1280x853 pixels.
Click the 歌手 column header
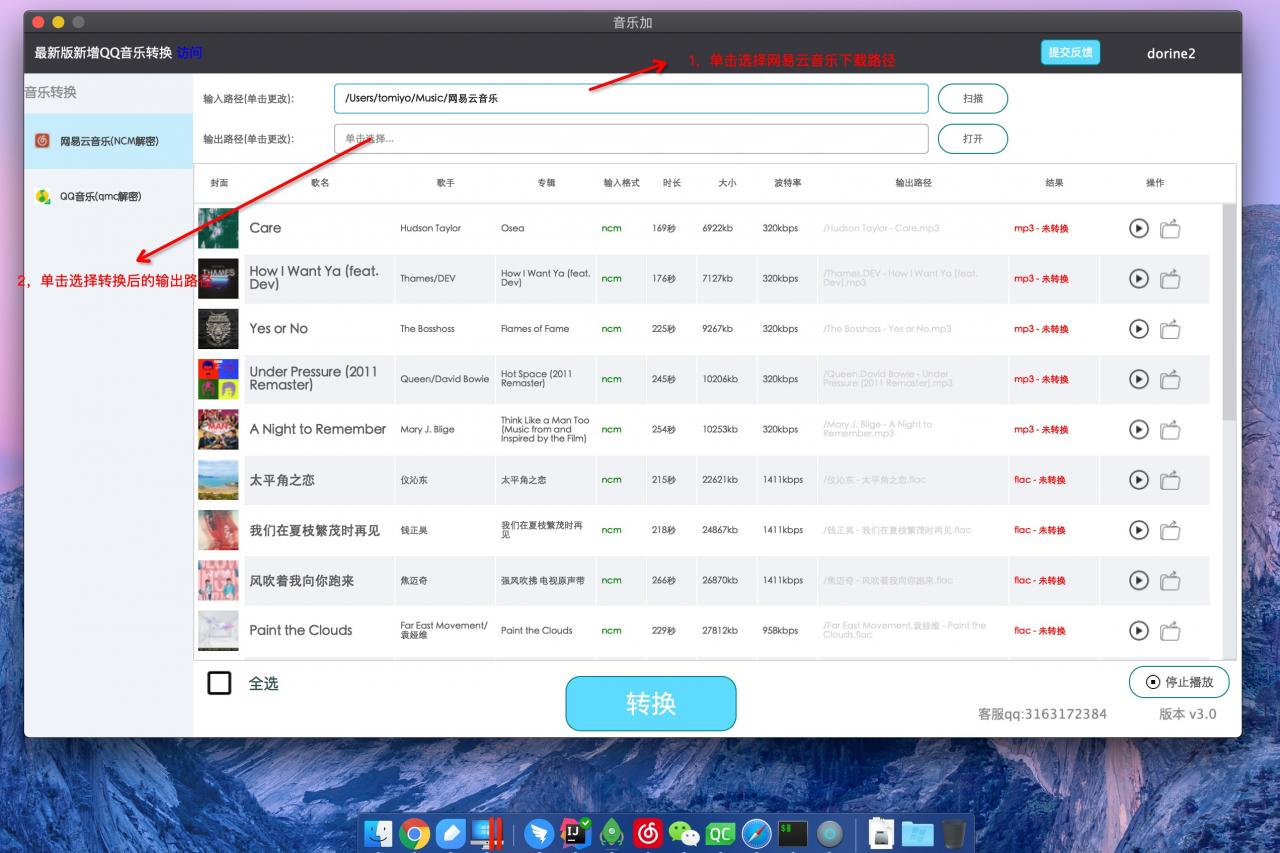(445, 183)
